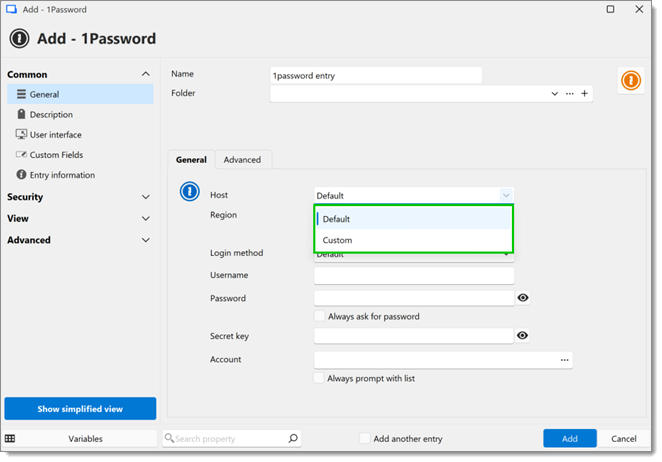Open the Account ellipsis browse button
The height and width of the screenshot is (462, 662).
pos(564,360)
